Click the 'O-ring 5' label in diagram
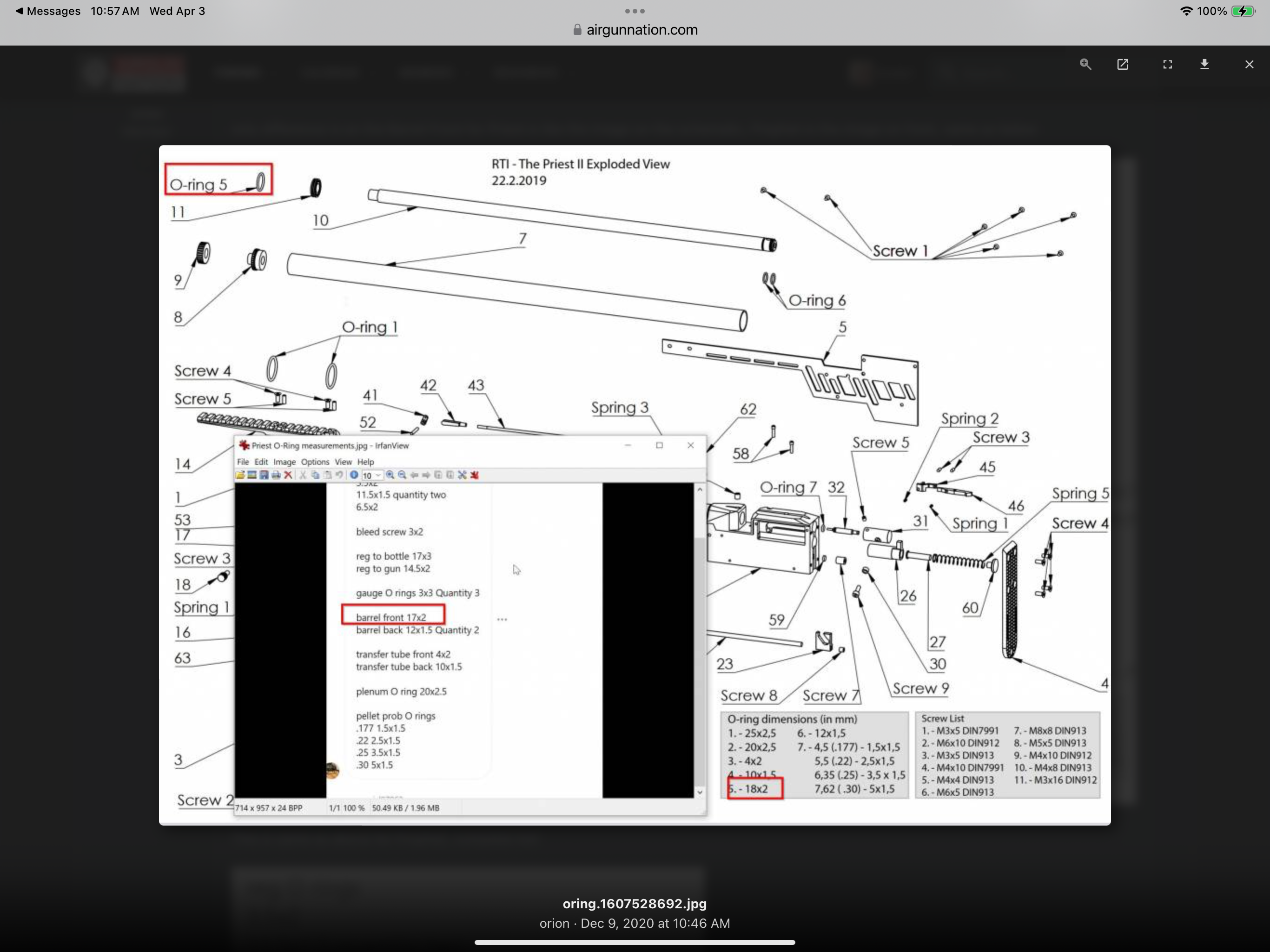This screenshot has height=952, width=1270. click(198, 185)
